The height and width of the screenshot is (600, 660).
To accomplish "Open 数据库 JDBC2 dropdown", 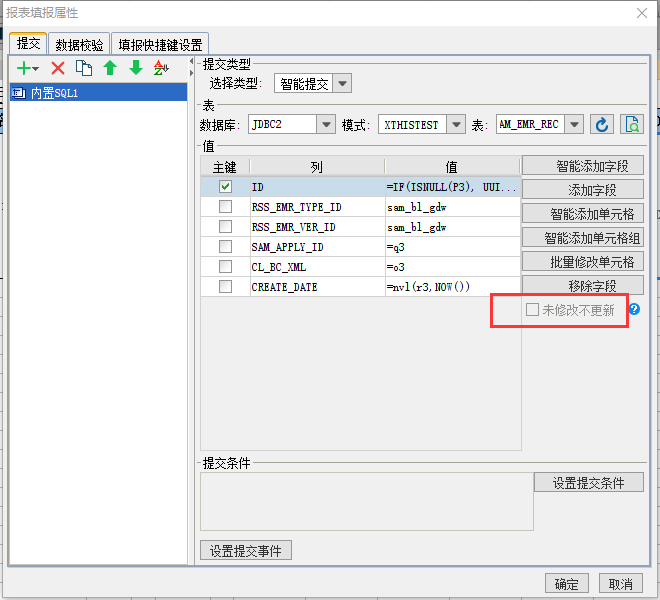I will coord(326,125).
